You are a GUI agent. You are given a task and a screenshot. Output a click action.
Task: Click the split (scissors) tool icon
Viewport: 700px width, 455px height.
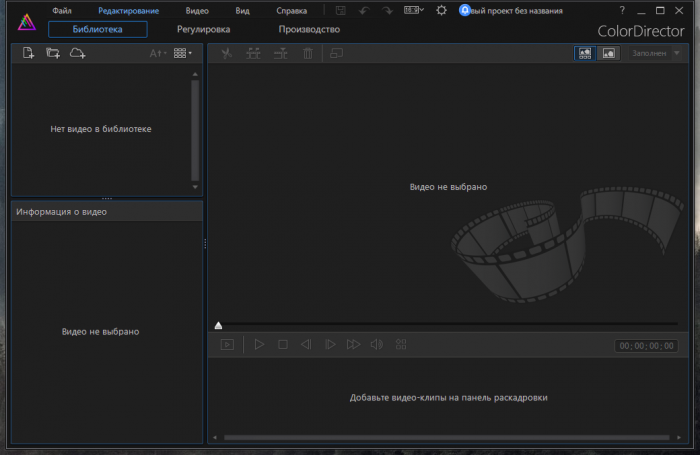coord(227,53)
